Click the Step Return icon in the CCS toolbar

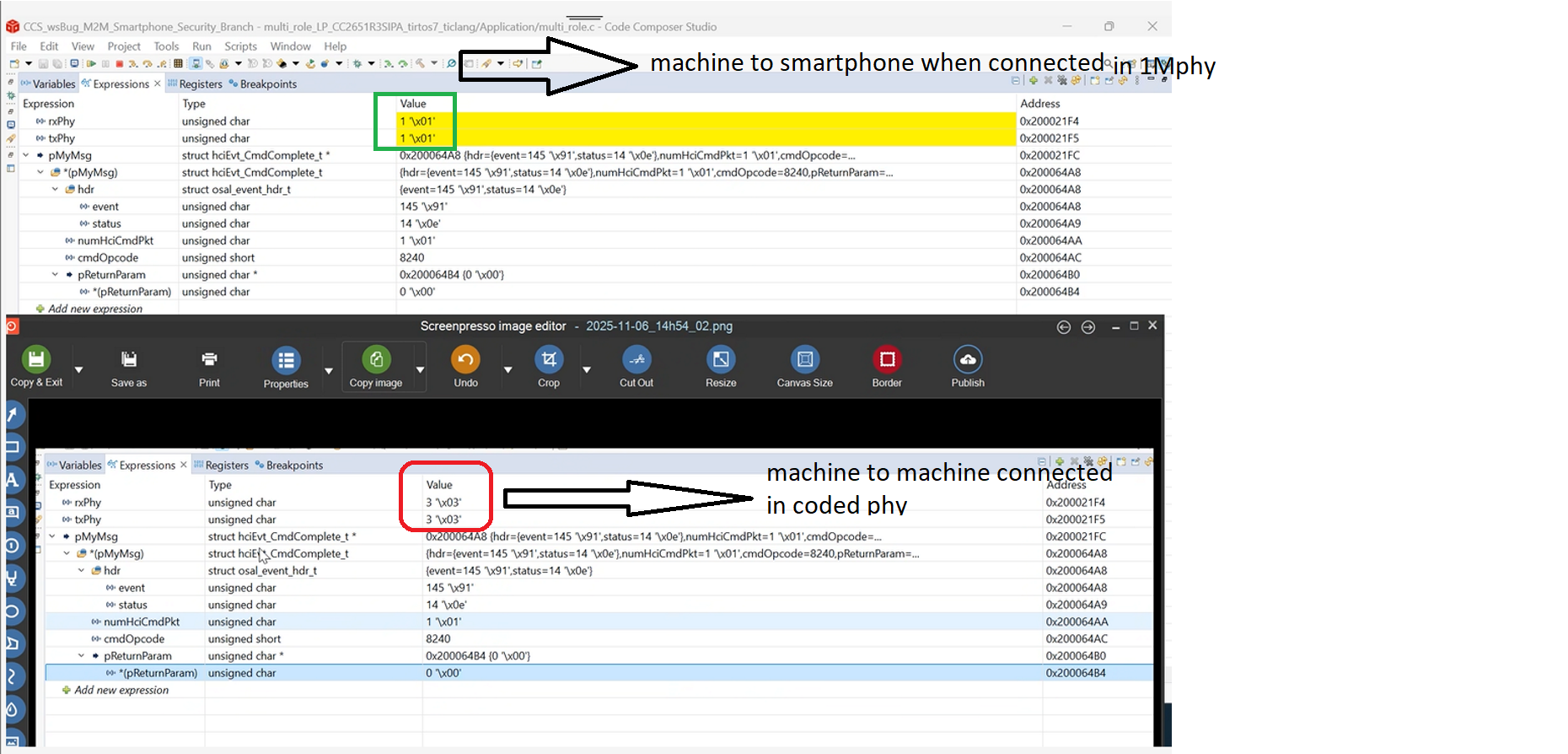tap(161, 63)
